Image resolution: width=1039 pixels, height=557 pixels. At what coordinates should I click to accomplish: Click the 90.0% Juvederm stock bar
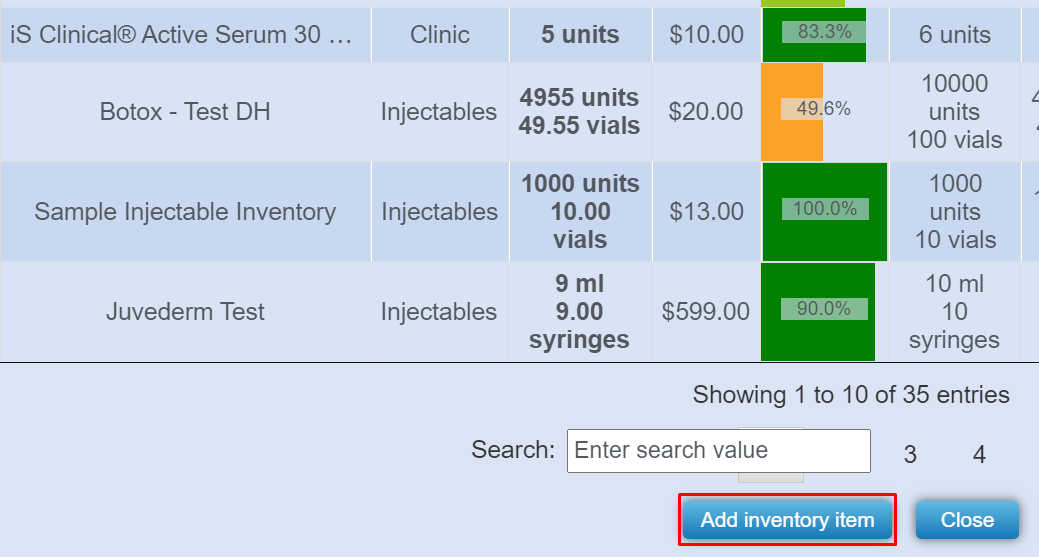coord(817,311)
